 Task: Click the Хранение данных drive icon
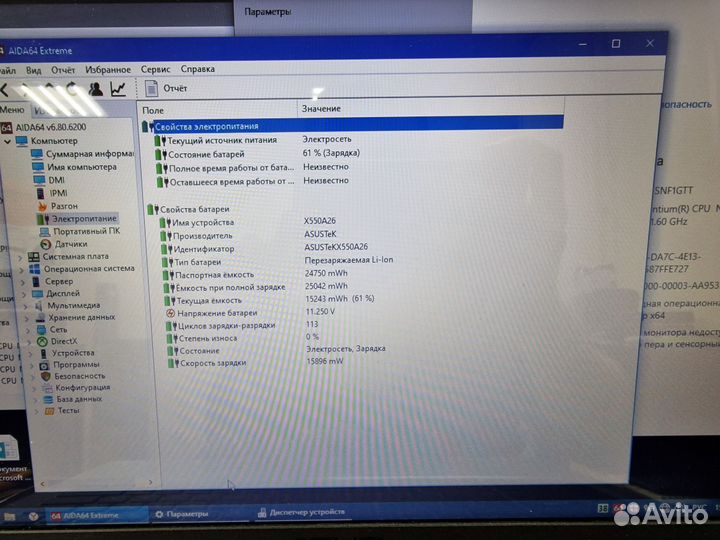[x=41, y=317]
